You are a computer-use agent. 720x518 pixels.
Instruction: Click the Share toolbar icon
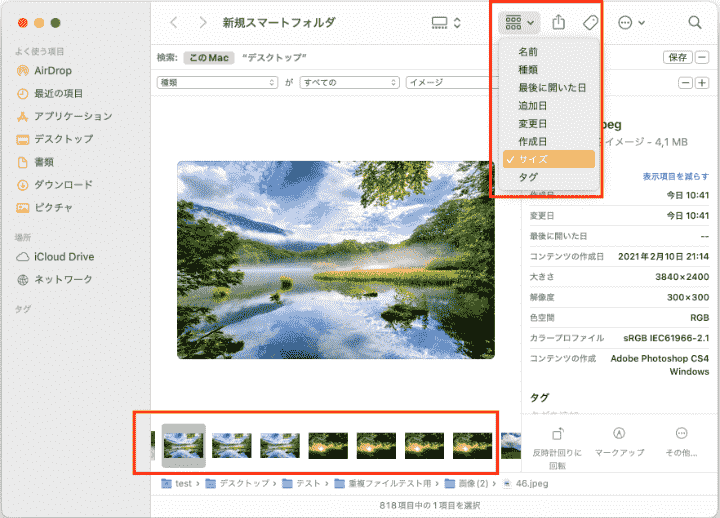coord(559,22)
